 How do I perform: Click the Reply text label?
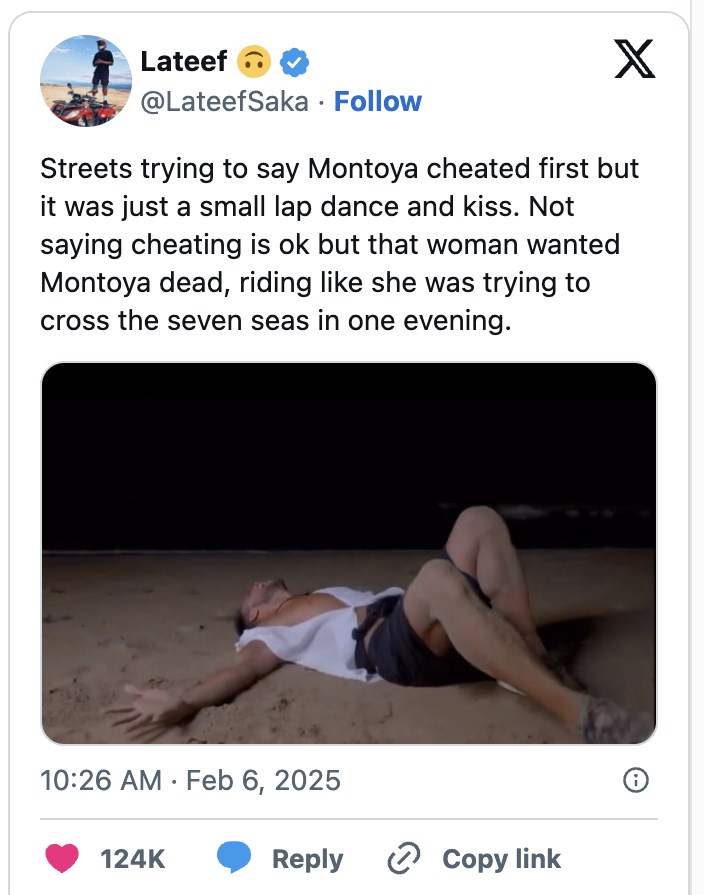point(306,858)
